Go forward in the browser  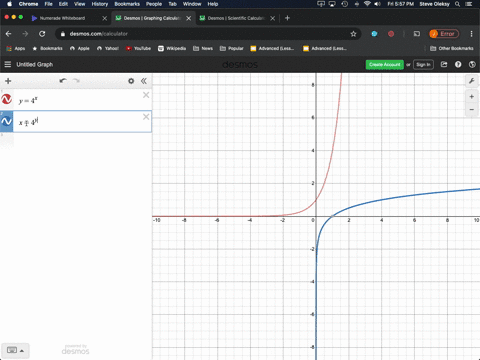25,34
